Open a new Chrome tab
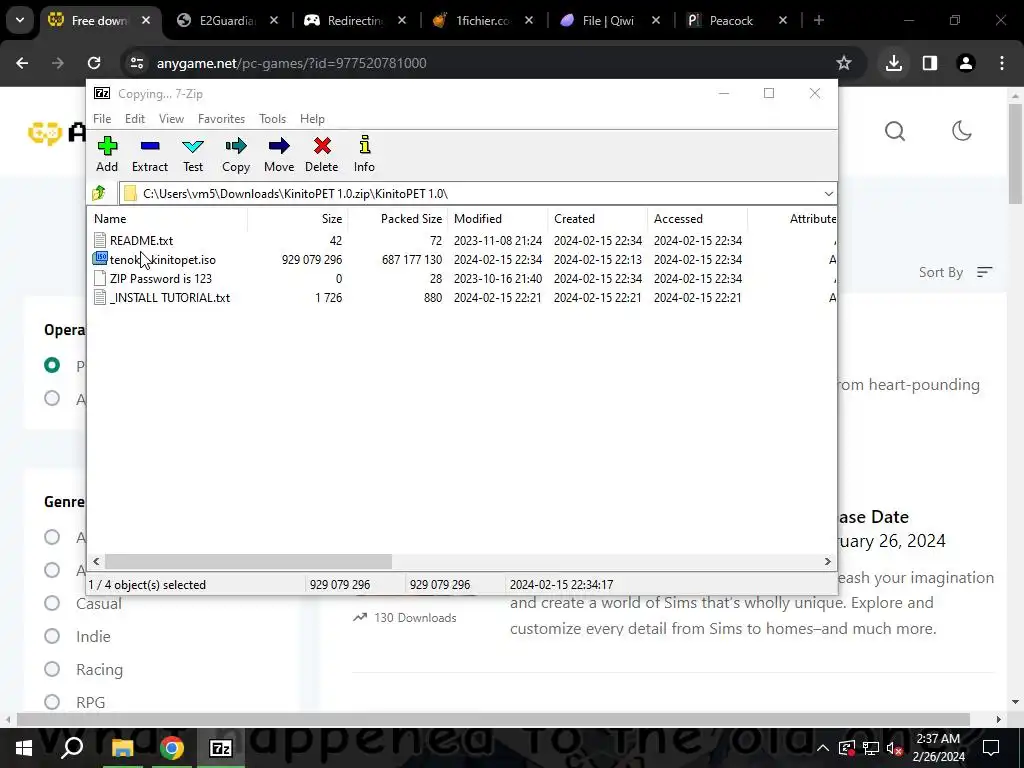This screenshot has width=1024, height=768. pyautogui.click(x=818, y=20)
